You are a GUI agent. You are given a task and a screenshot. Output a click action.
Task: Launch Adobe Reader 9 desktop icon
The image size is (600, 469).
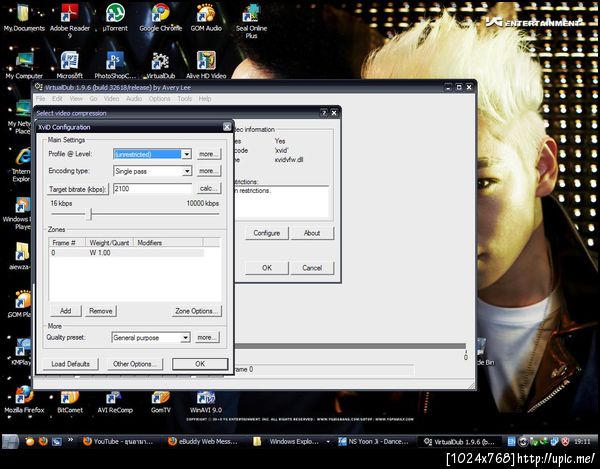point(70,21)
